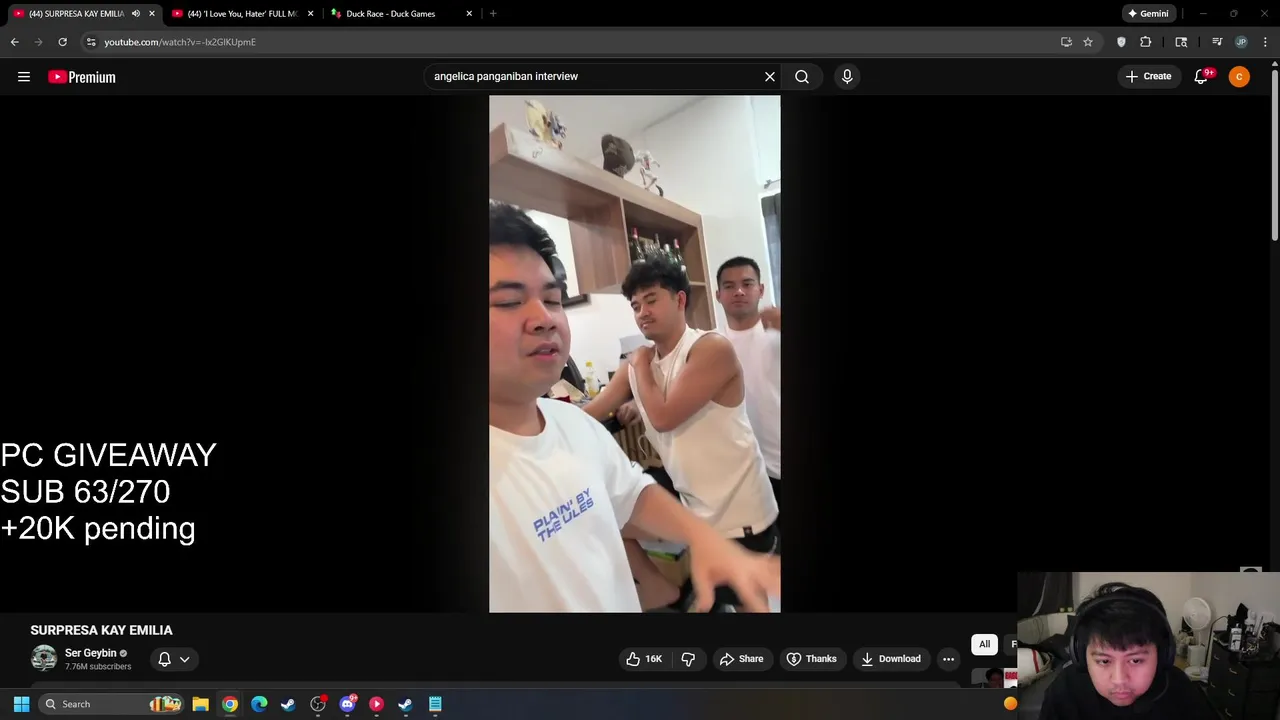Clear the search text with the X
Viewport: 1280px width, 720px height.
click(x=770, y=76)
